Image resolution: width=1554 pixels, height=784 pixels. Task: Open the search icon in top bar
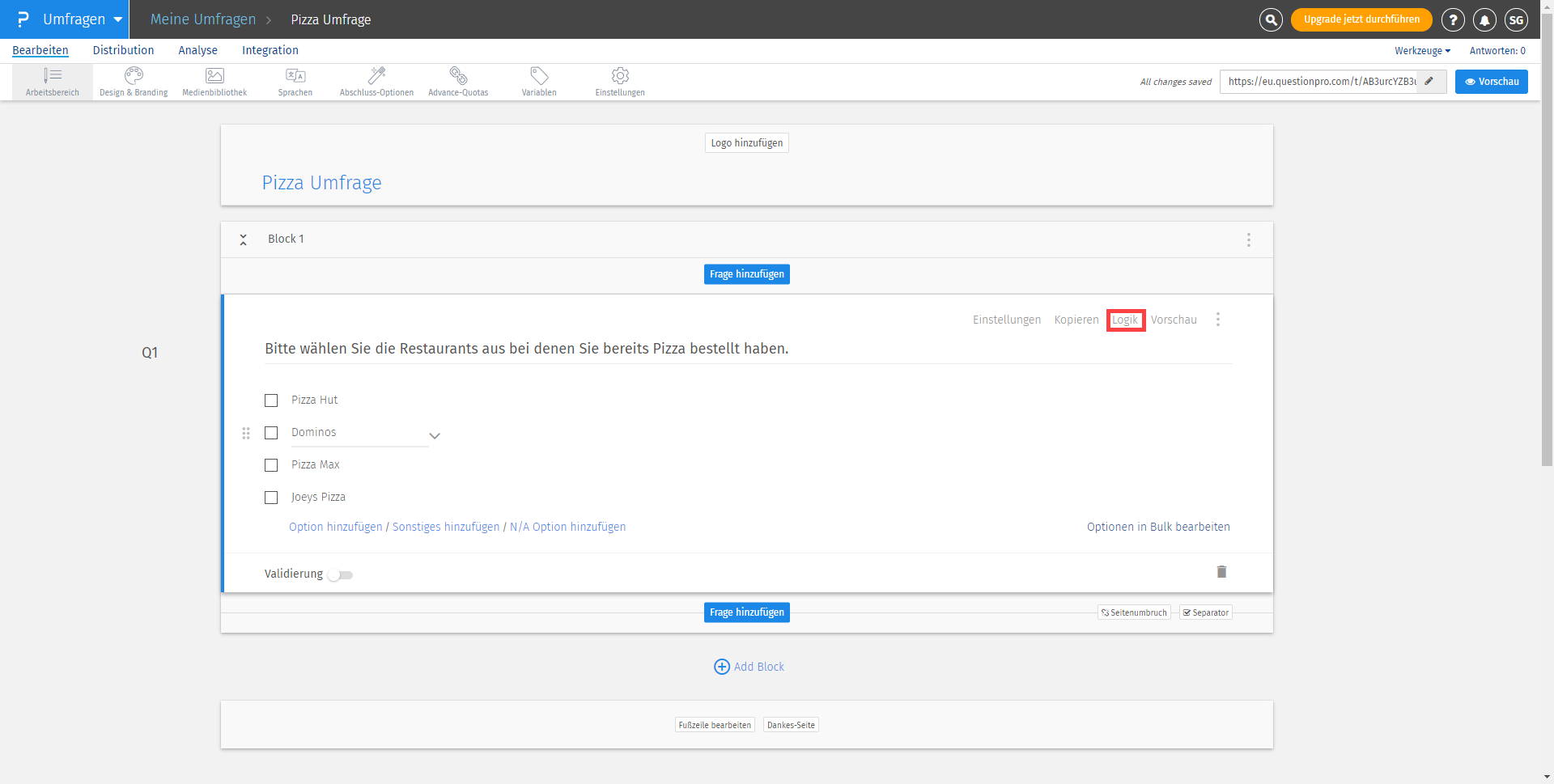(1270, 19)
